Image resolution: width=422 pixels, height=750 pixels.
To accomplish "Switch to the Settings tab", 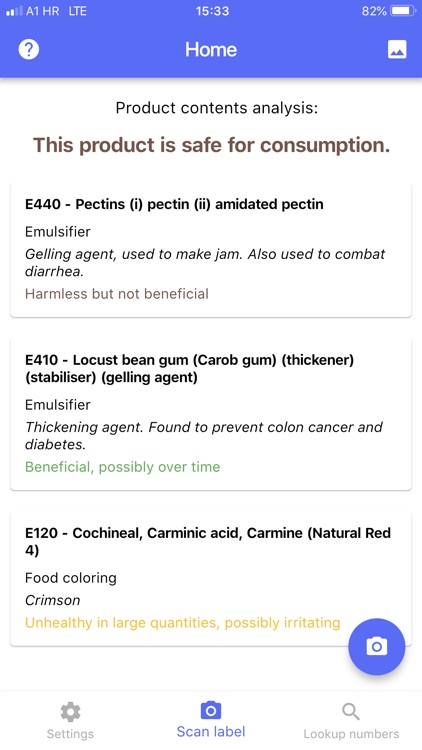I will pos(70,721).
